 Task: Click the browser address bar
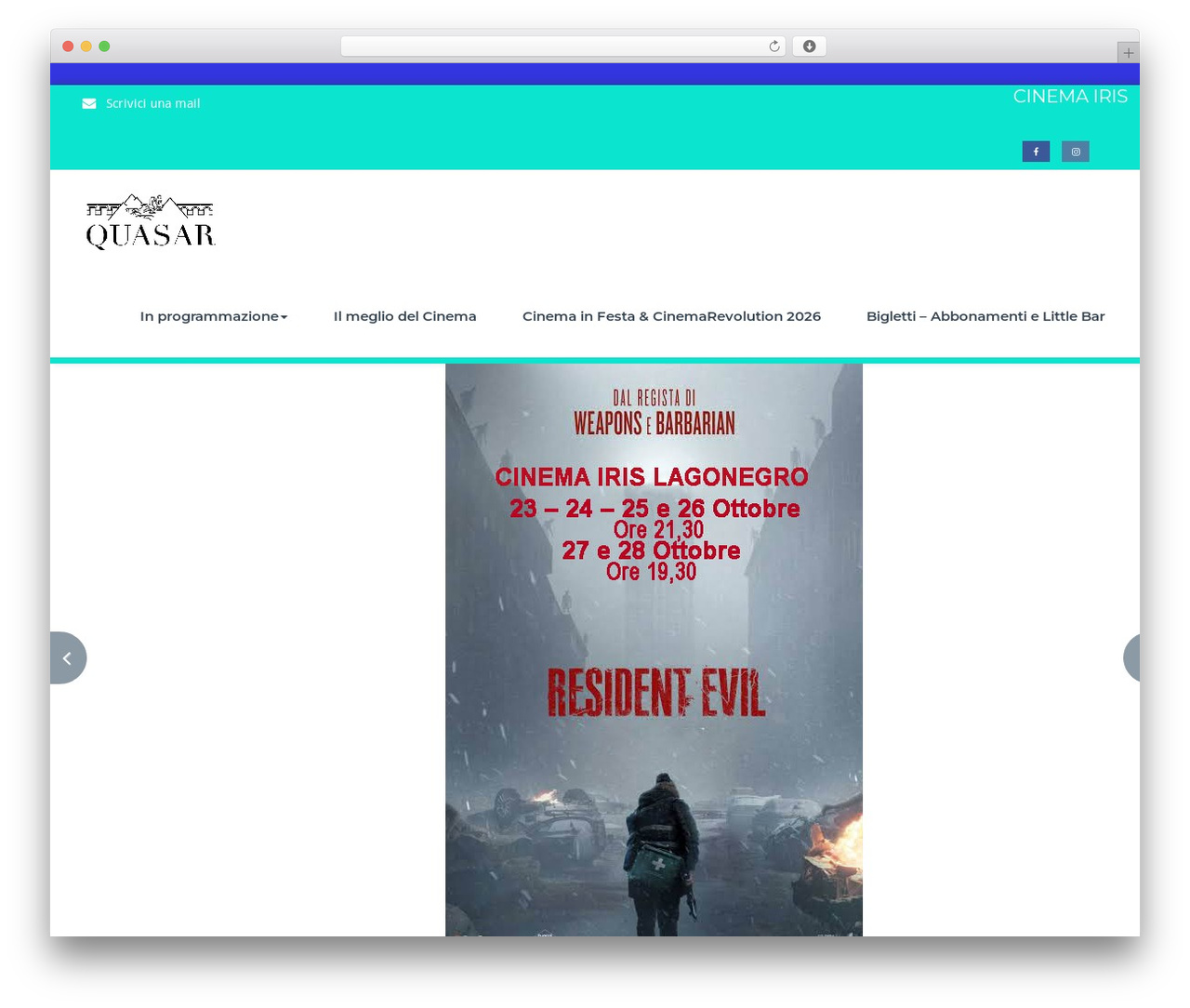[563, 46]
